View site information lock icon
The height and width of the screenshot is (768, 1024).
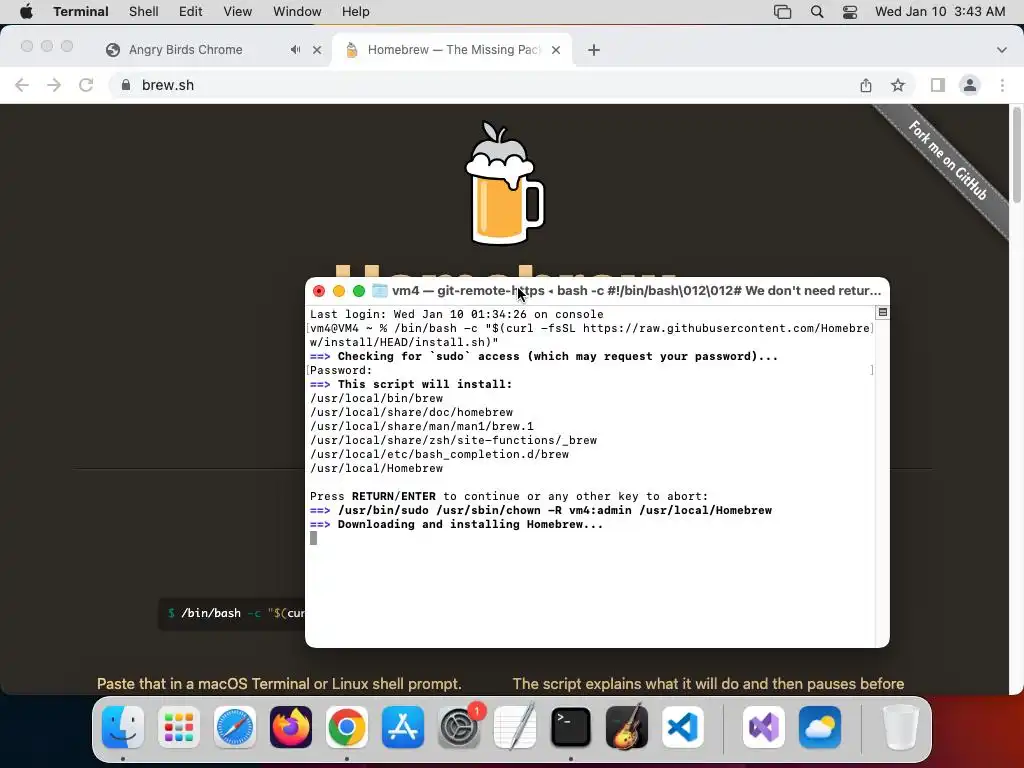tap(125, 85)
